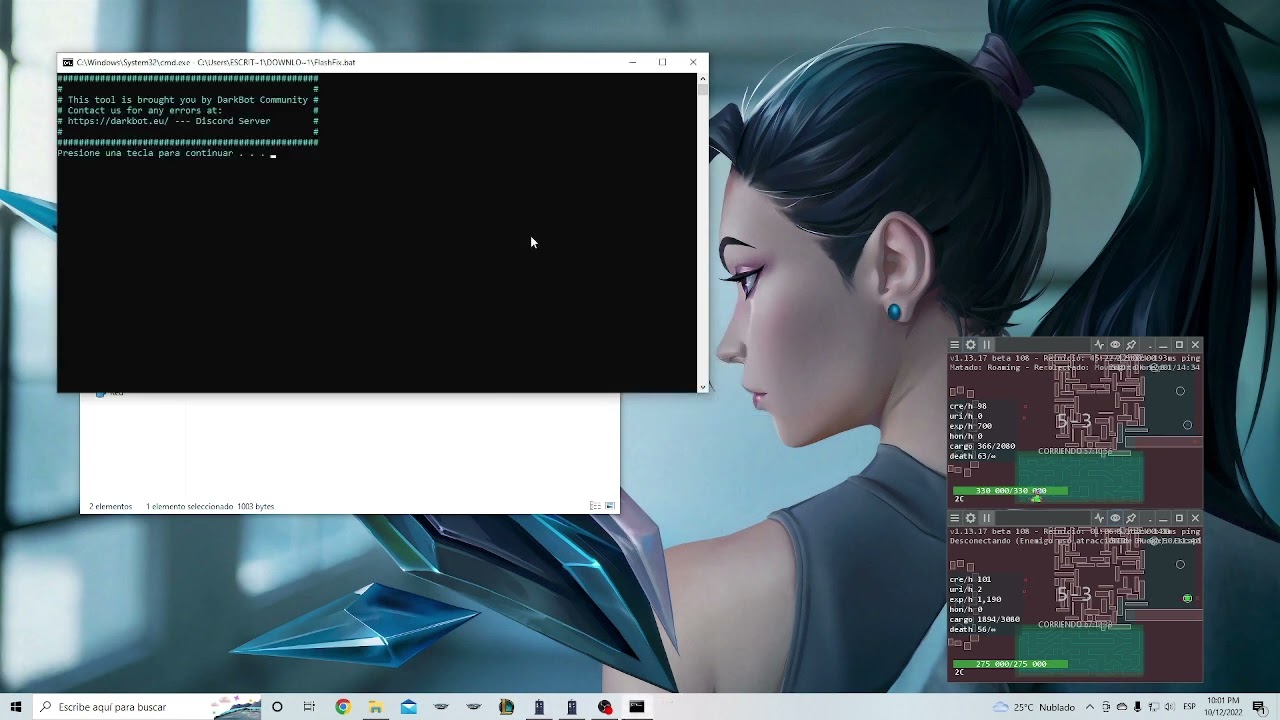1280x720 pixels.
Task: Click 'exp/h 700' stat in upper bot
Action: tap(971, 426)
